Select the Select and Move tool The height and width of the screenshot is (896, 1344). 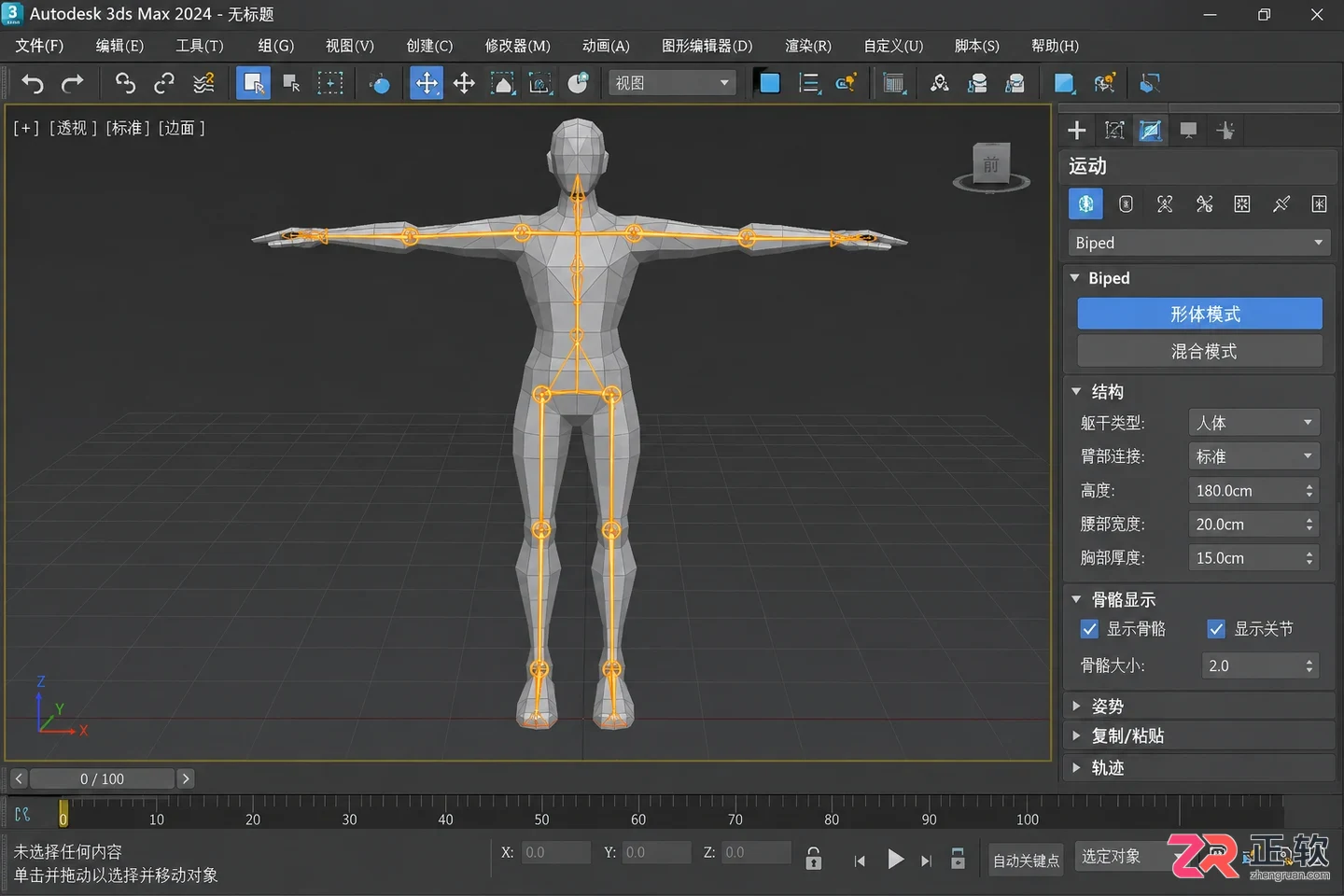click(427, 83)
